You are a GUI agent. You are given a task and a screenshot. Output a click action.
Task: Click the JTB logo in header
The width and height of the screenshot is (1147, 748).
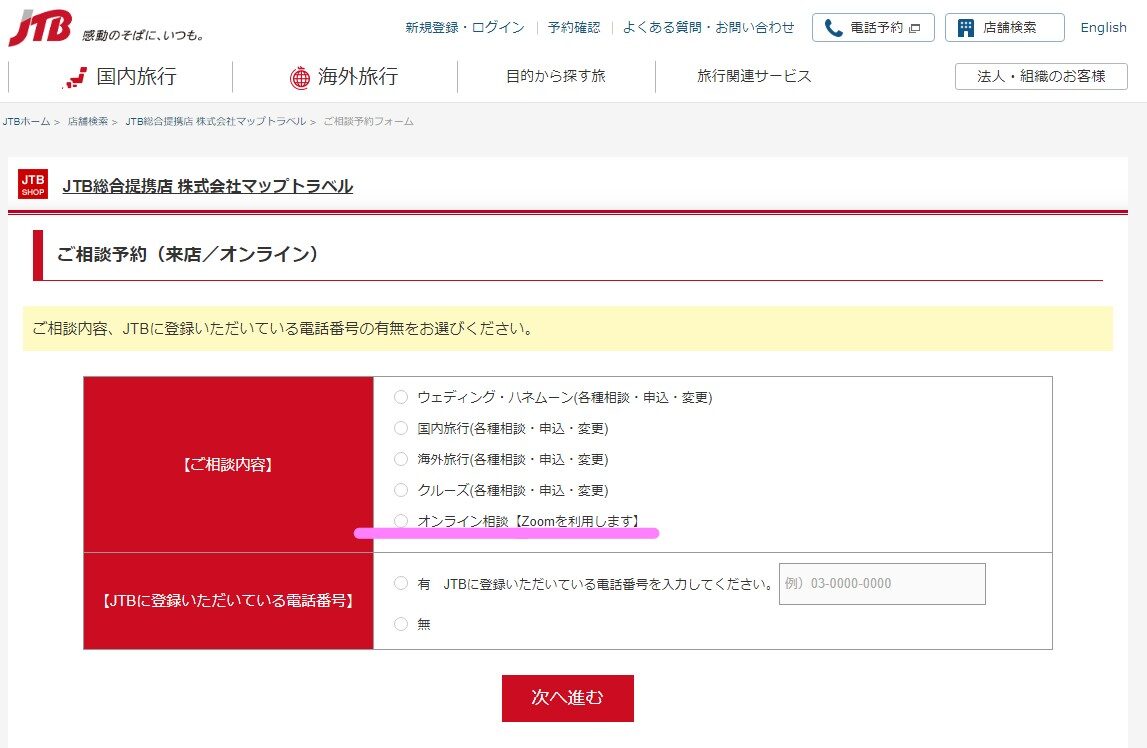tap(40, 28)
